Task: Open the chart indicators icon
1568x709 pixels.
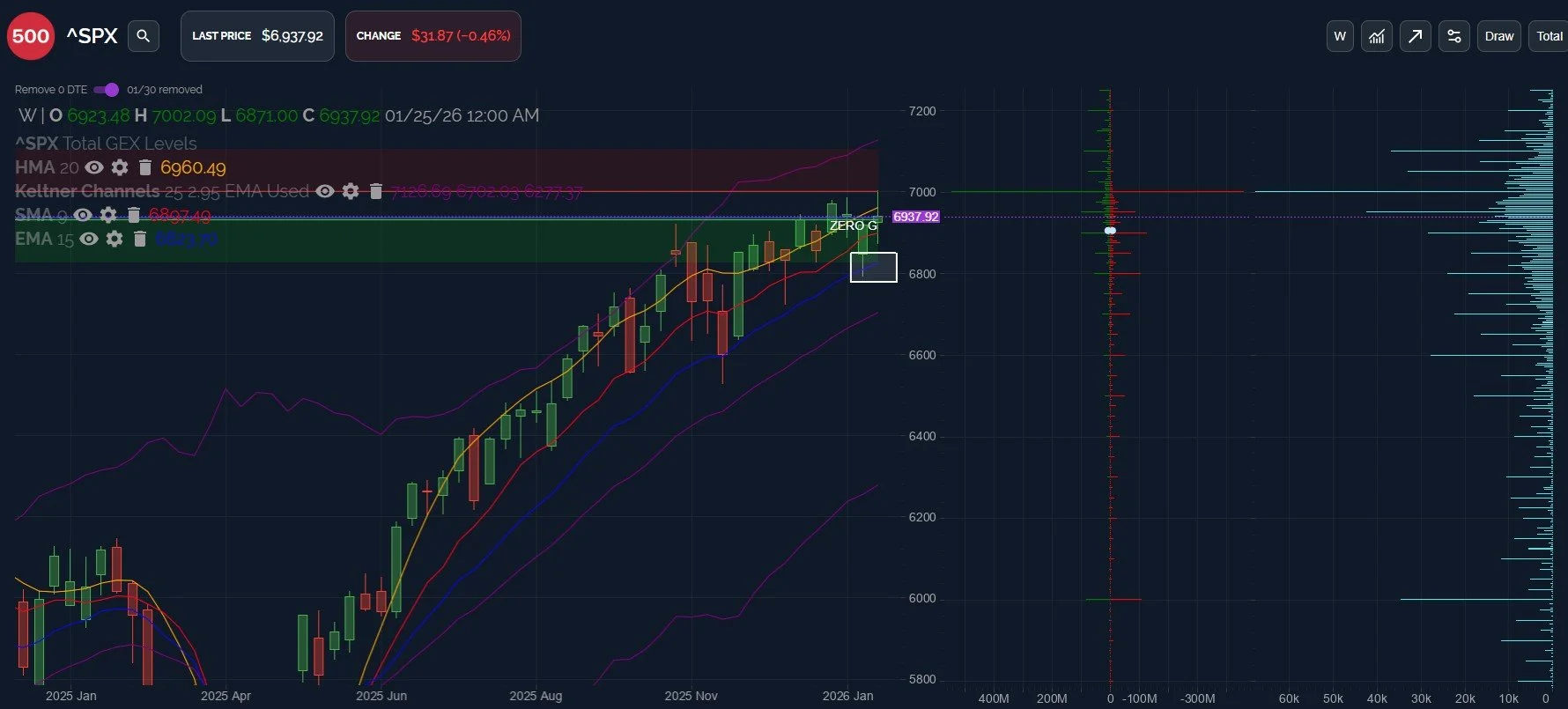Action: click(1377, 36)
